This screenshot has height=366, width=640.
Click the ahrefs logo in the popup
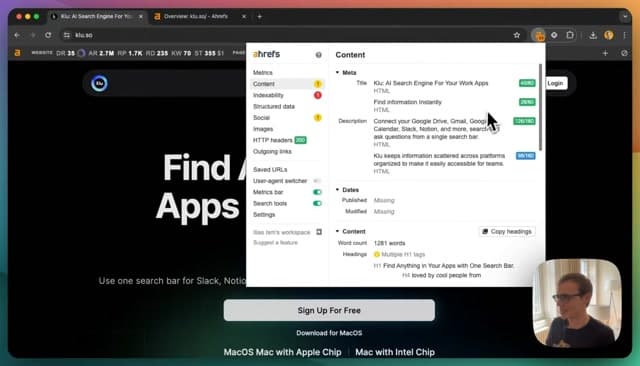266,54
